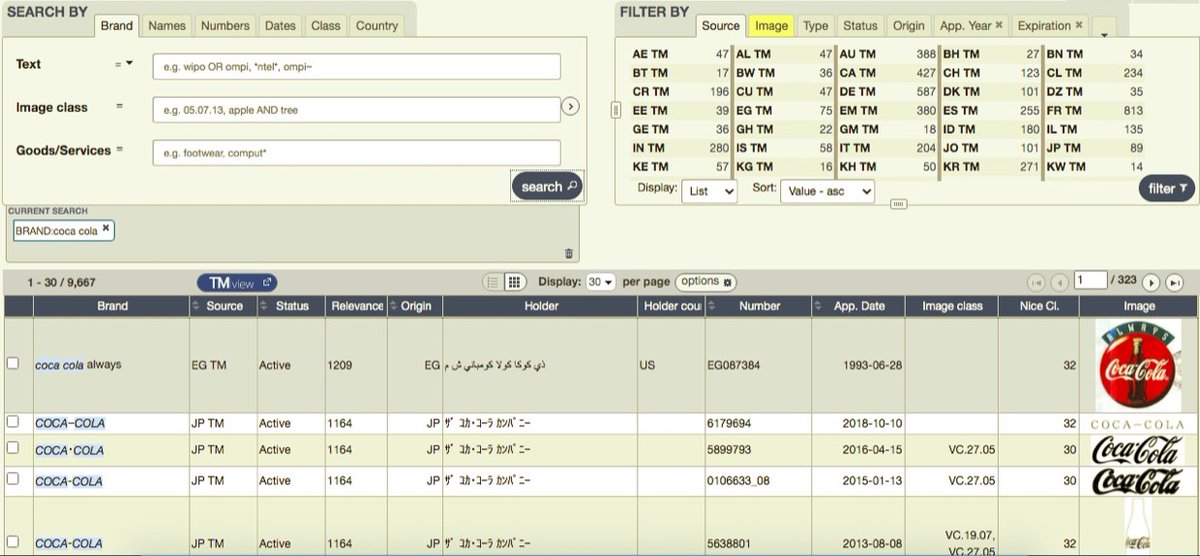The image size is (1200, 556).
Task: Filter by EG TM source
Action: click(784, 111)
